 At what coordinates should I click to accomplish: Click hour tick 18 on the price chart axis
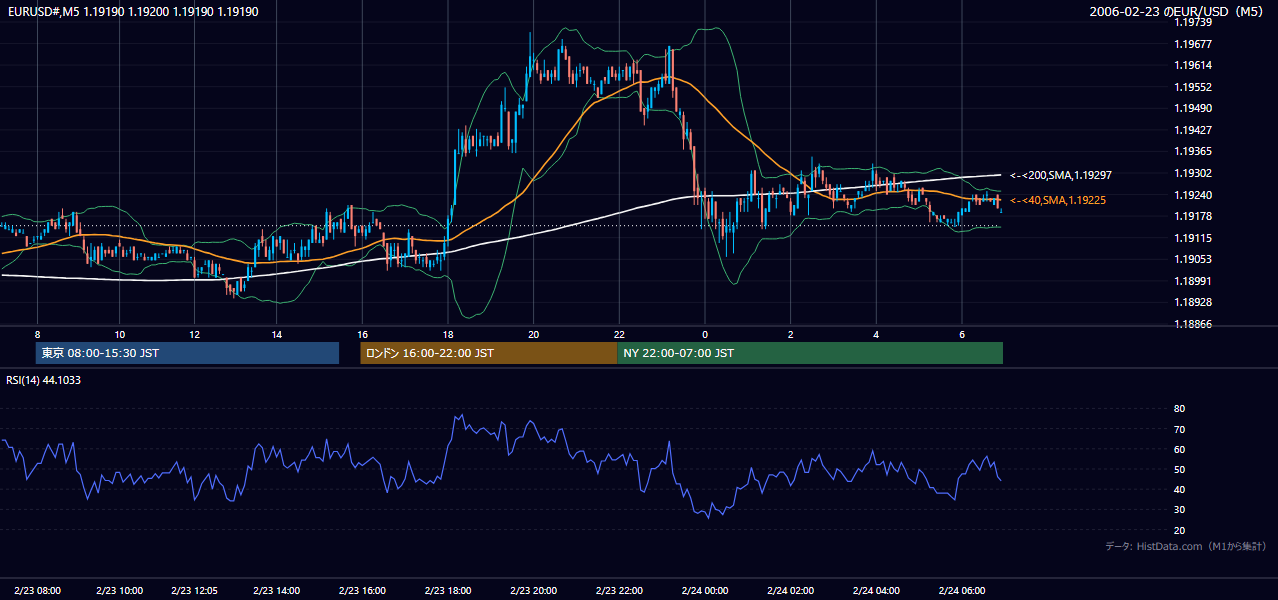[x=448, y=334]
